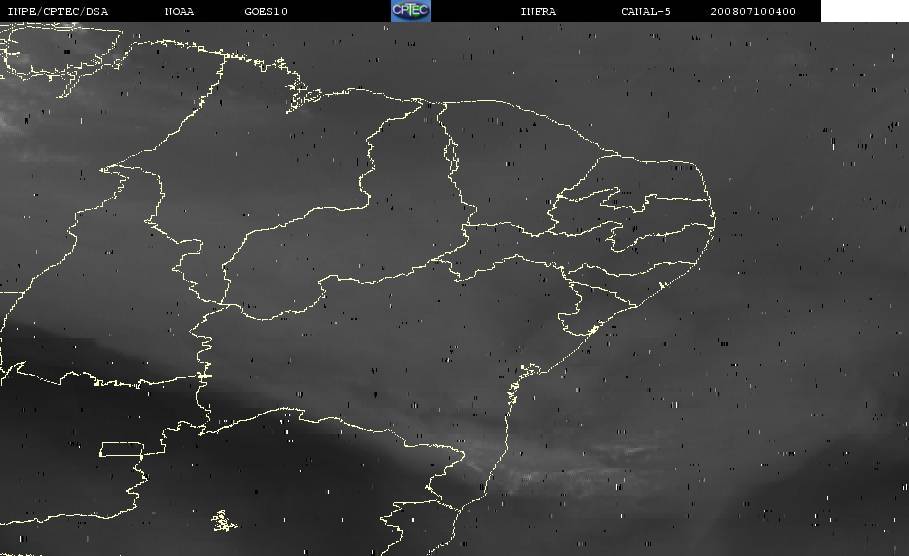The width and height of the screenshot is (909, 556).
Task: Click the CPTEC logo in the header
Action: [x=410, y=11]
